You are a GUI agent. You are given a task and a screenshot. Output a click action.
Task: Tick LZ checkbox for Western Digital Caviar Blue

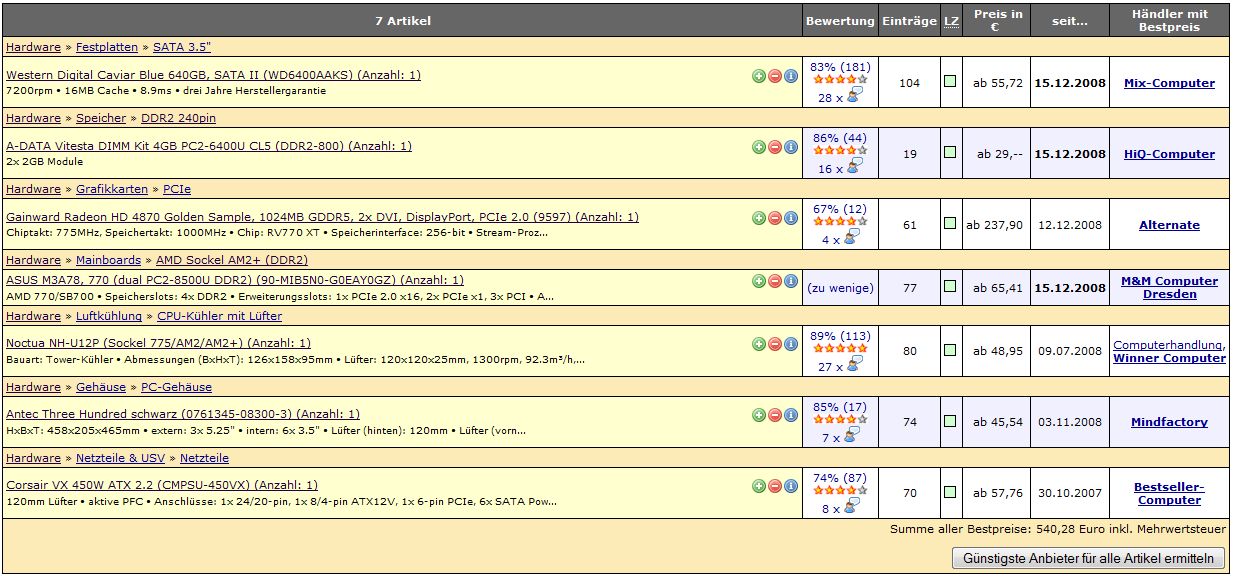click(x=951, y=82)
